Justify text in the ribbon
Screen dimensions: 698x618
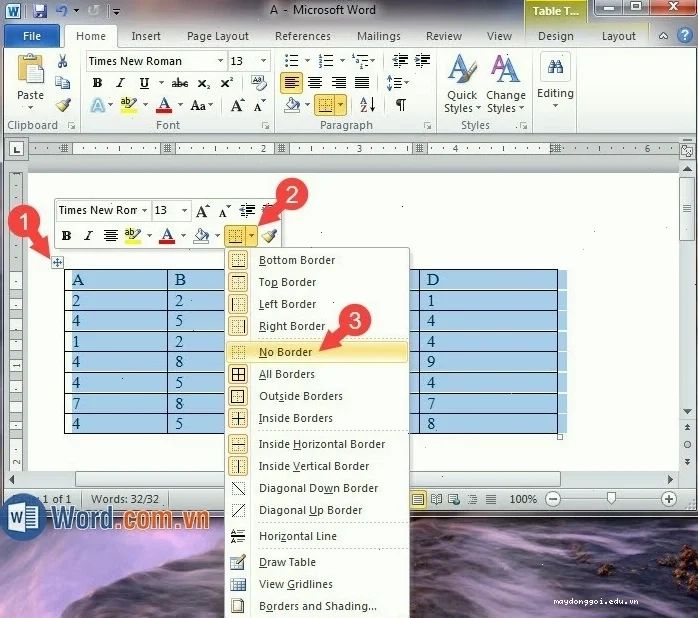pyautogui.click(x=362, y=82)
